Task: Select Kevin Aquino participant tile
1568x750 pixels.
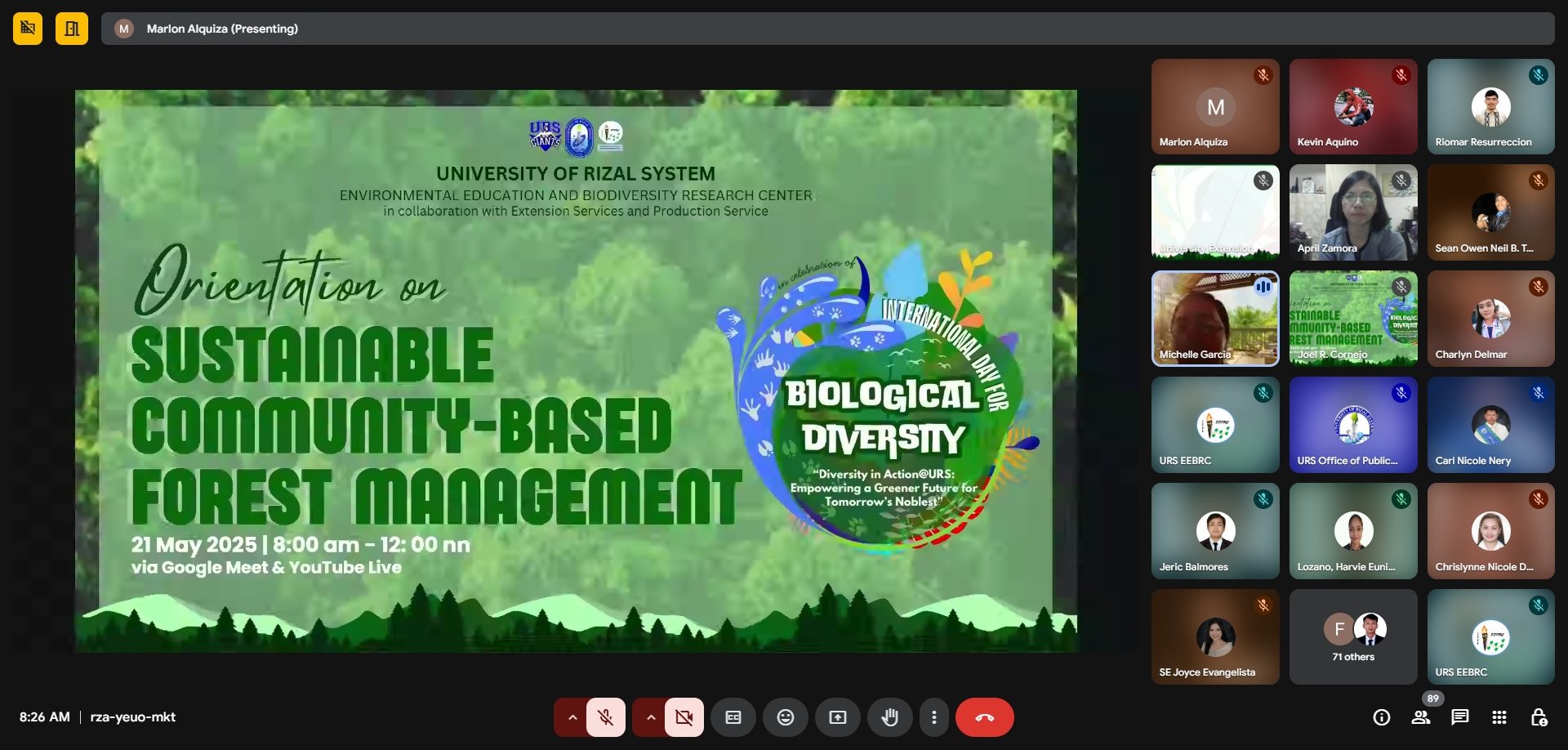Action: pyautogui.click(x=1353, y=106)
